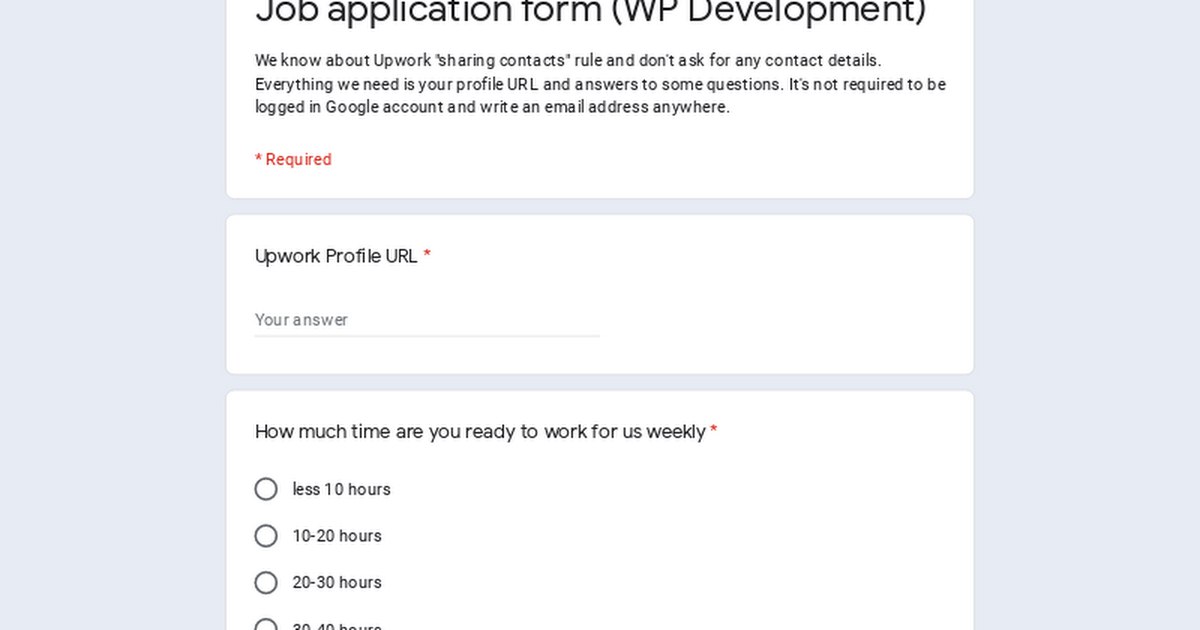This screenshot has width=1200, height=630.
Task: Click the form title heading text
Action: 591,12
